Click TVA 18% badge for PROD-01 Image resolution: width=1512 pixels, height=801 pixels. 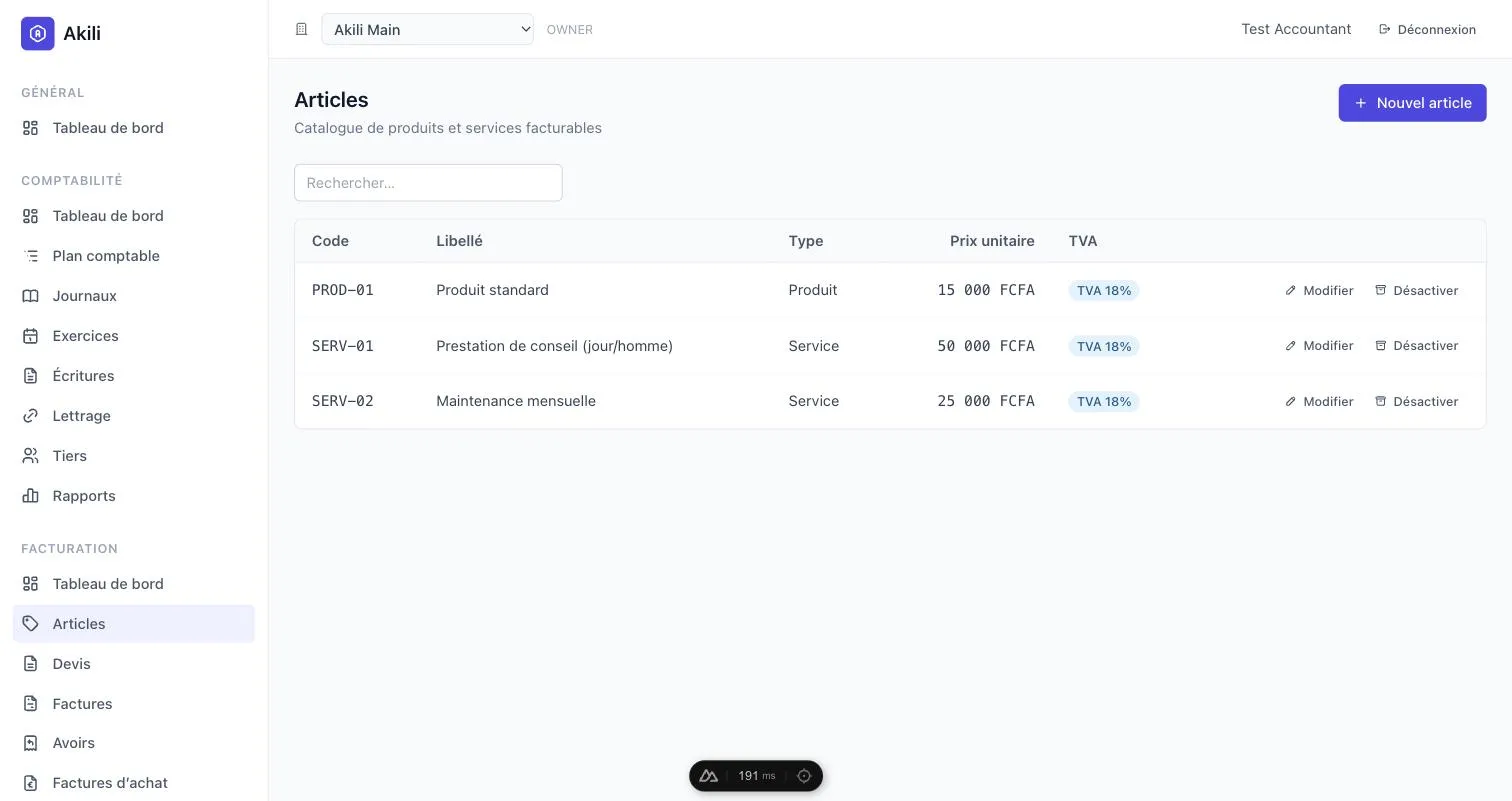pos(1104,291)
